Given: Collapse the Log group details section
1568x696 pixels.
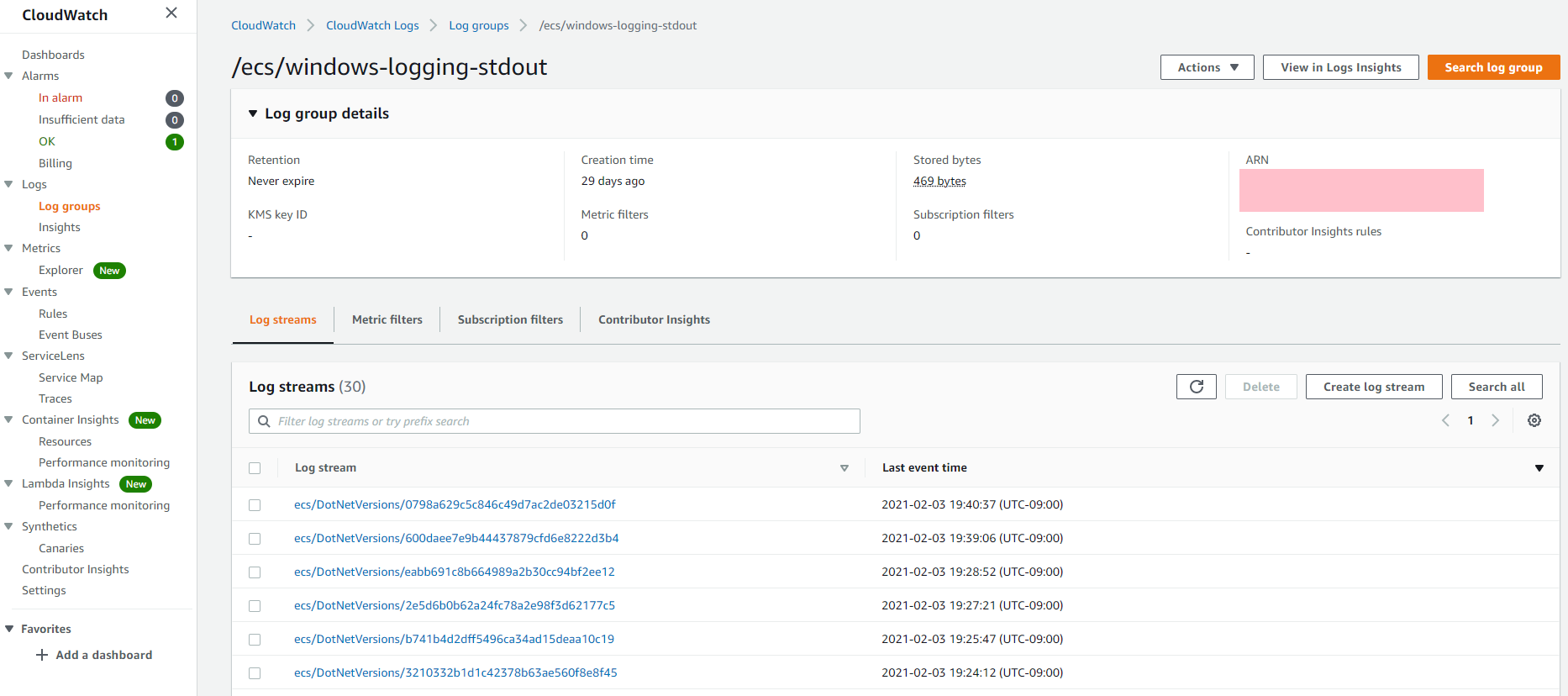Looking at the screenshot, I should click(x=253, y=113).
